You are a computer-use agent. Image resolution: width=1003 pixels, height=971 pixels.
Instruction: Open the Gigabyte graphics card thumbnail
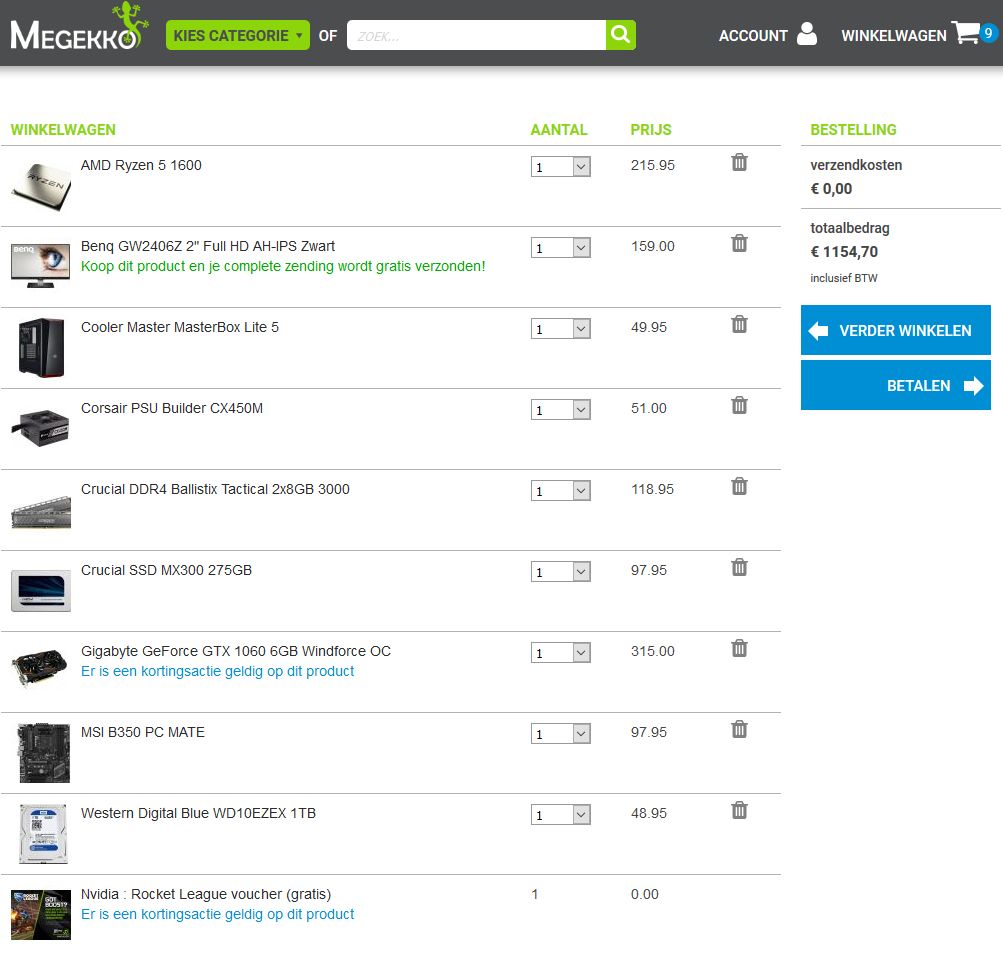click(x=40, y=667)
